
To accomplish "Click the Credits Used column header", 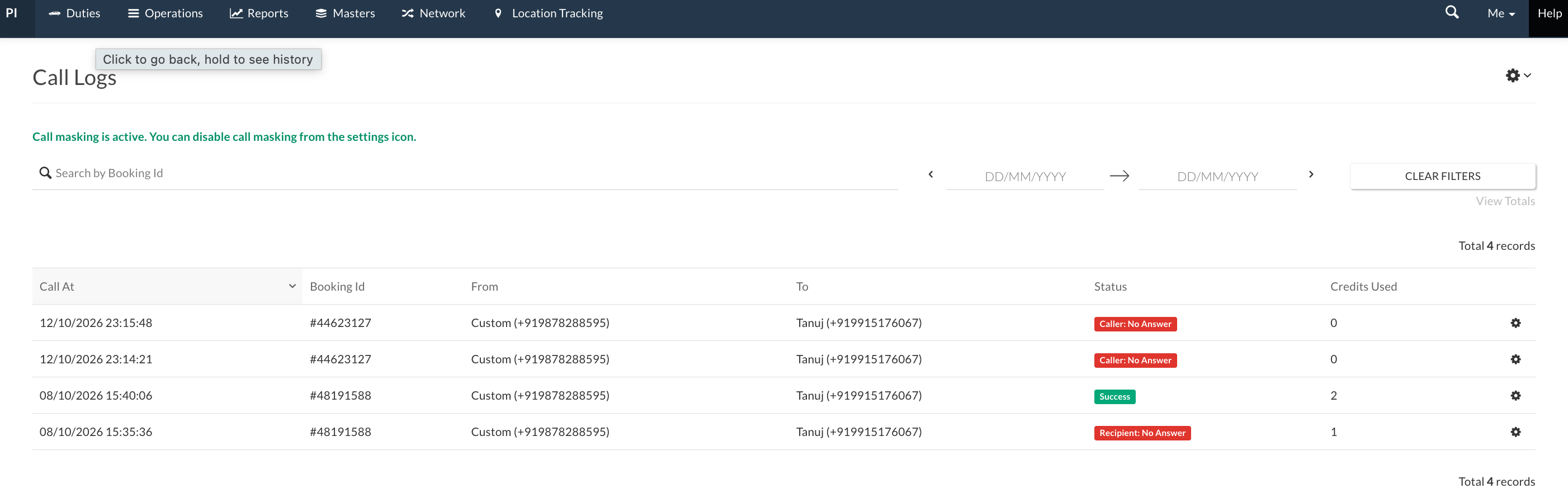I will 1363,287.
